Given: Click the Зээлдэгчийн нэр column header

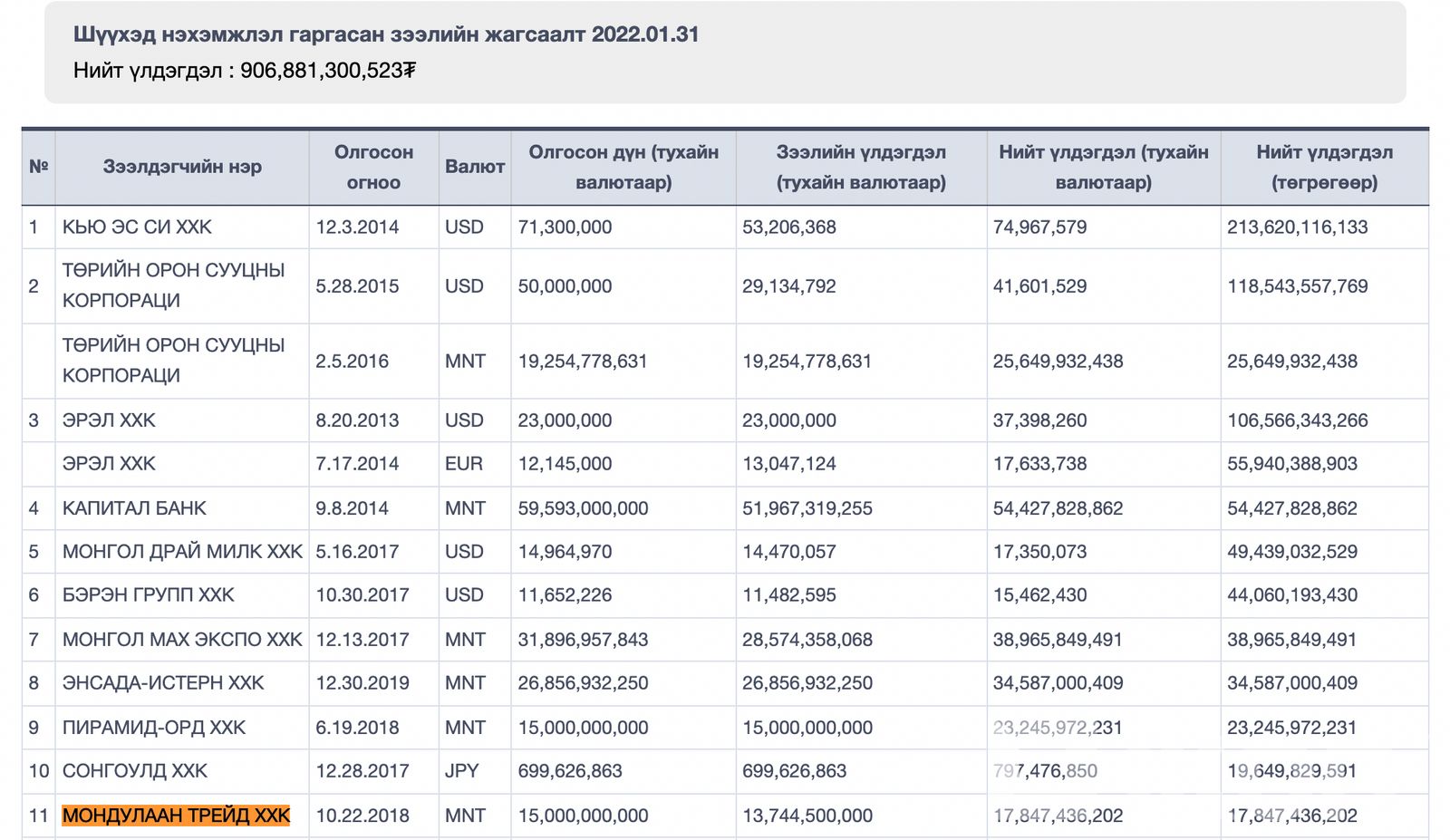Looking at the screenshot, I should click(182, 167).
